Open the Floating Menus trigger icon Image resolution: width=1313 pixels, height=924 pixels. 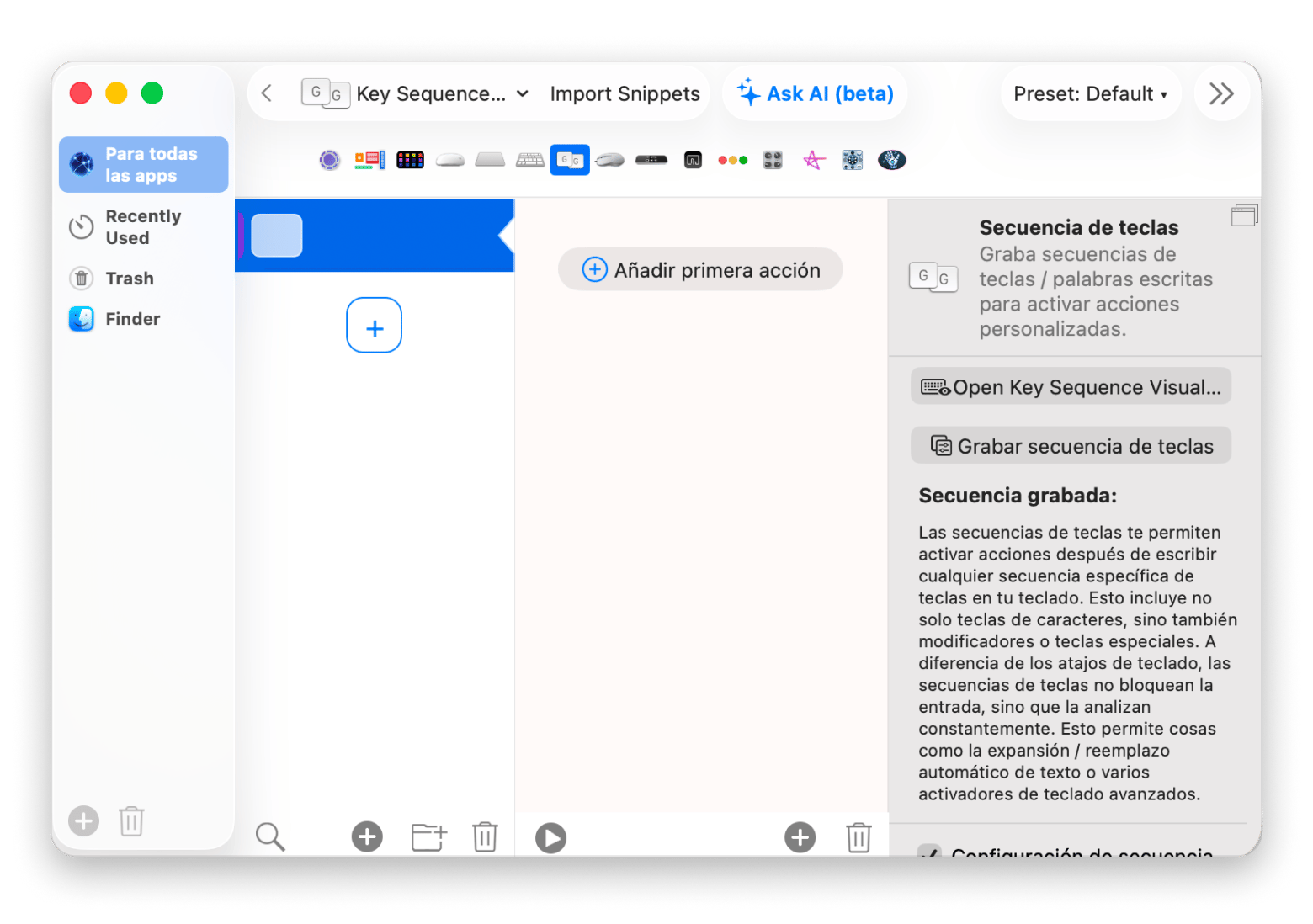pos(369,160)
